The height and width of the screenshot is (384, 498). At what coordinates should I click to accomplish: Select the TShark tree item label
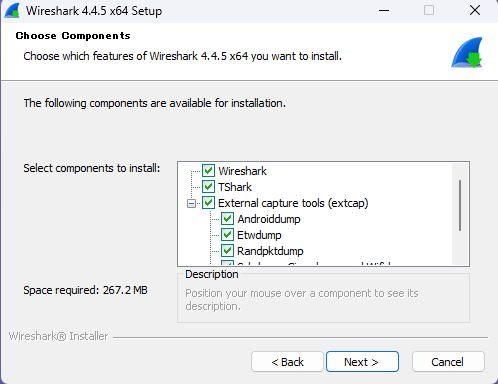[235, 187]
